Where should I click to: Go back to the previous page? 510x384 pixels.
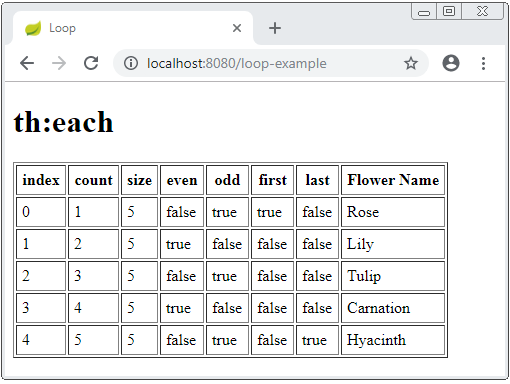[x=27, y=63]
